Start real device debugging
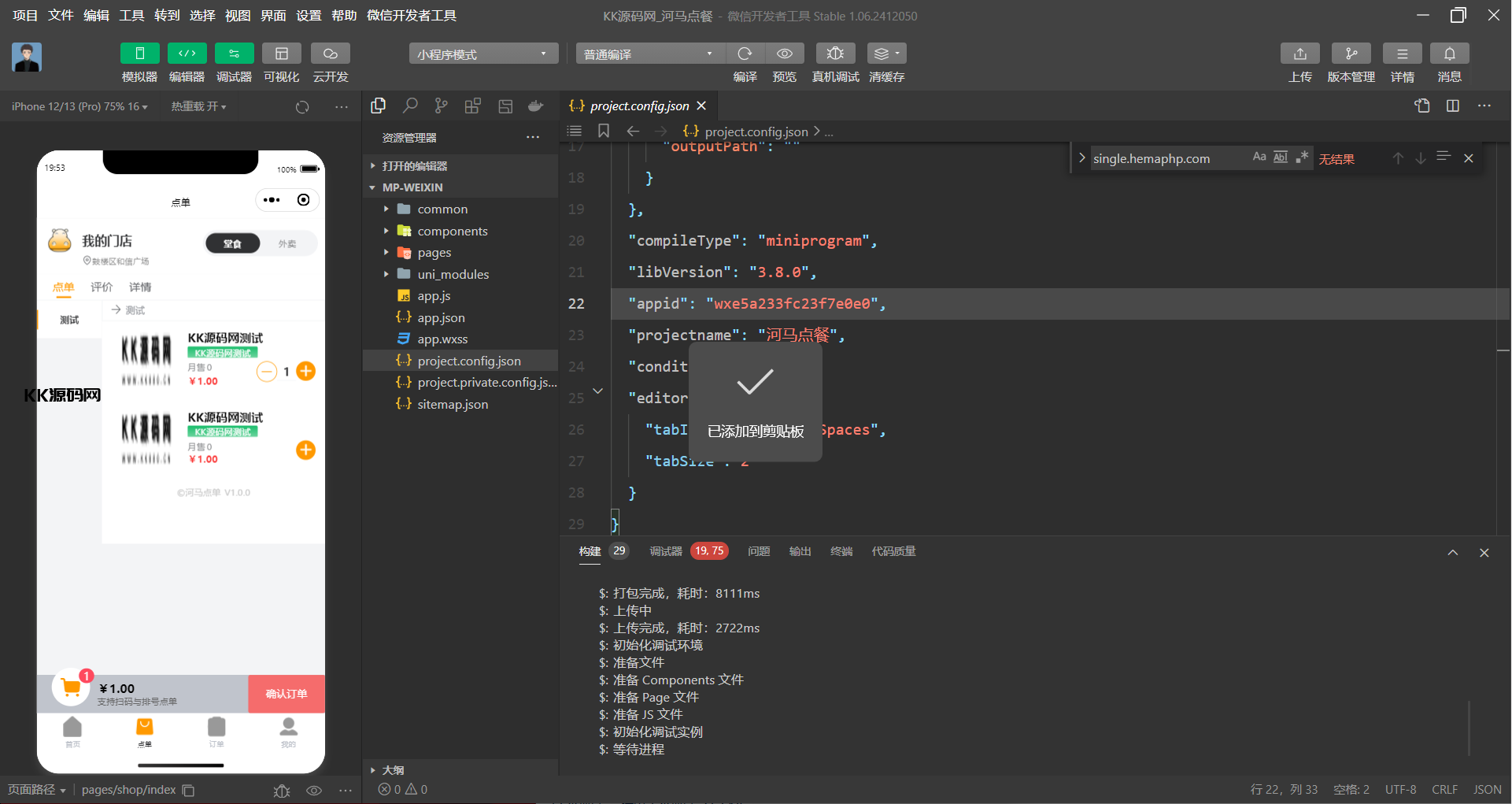 836,54
